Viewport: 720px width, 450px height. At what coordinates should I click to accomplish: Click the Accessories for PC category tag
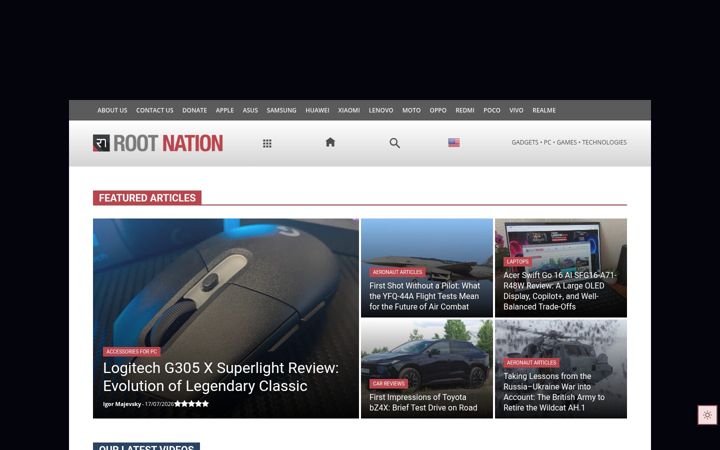coord(131,352)
